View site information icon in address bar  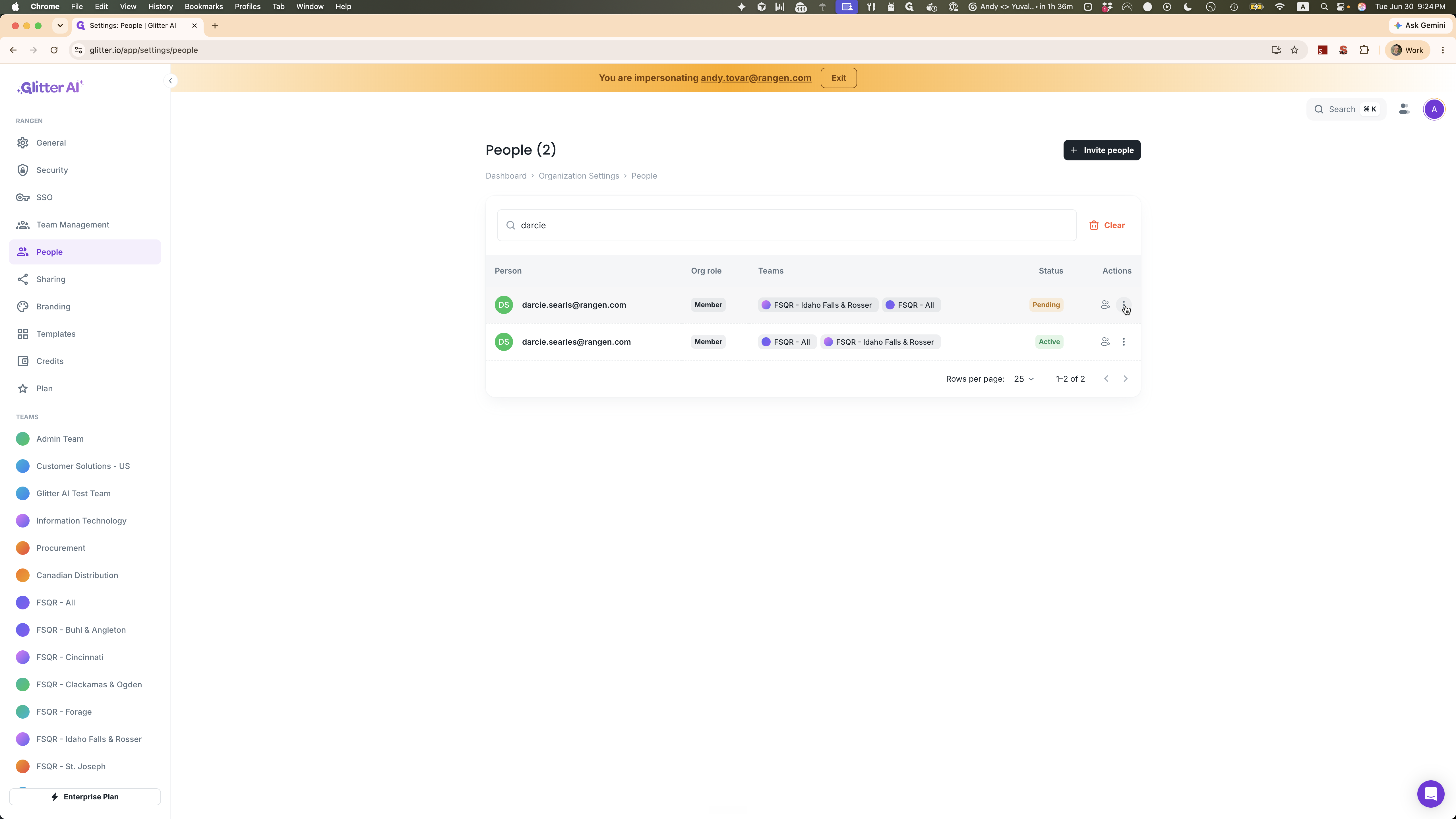point(78,50)
